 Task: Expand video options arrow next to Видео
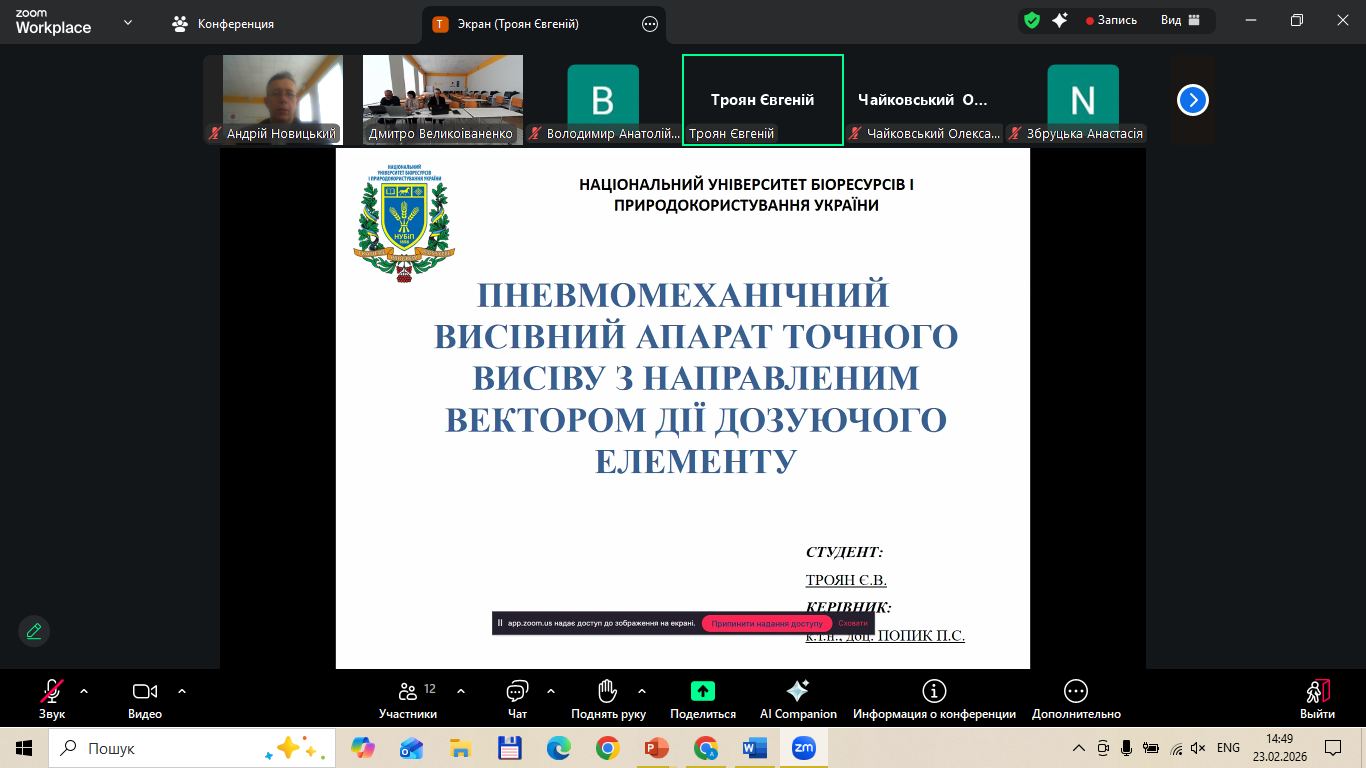click(x=182, y=690)
